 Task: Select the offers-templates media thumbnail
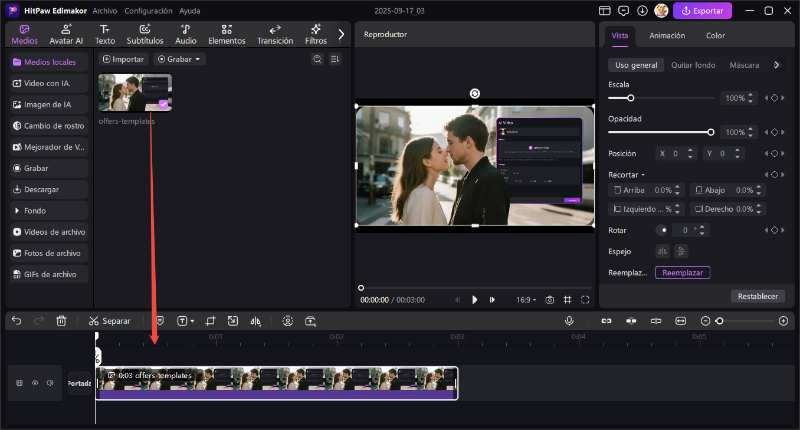coord(135,92)
